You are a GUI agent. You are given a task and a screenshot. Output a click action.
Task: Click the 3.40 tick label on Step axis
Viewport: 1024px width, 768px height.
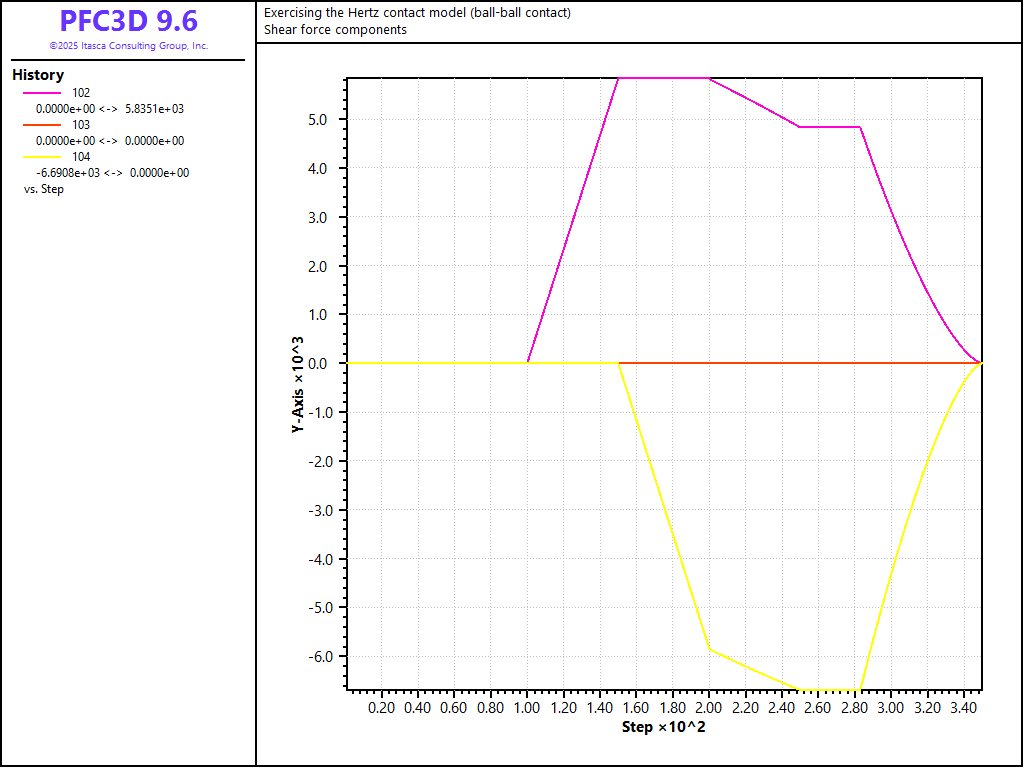[x=962, y=707]
